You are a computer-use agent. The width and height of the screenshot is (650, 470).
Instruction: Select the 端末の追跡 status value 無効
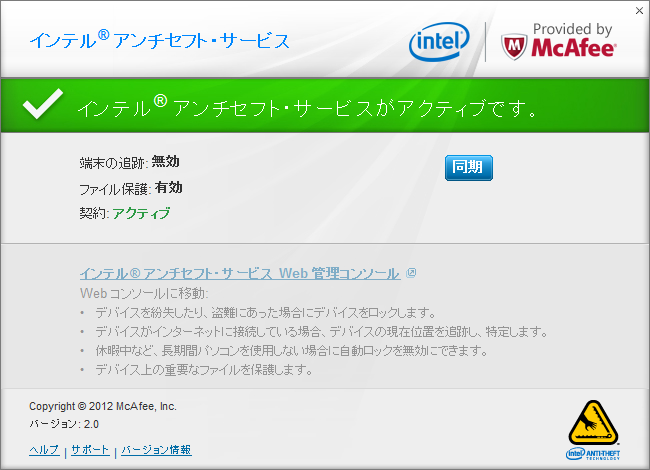pyautogui.click(x=165, y=161)
